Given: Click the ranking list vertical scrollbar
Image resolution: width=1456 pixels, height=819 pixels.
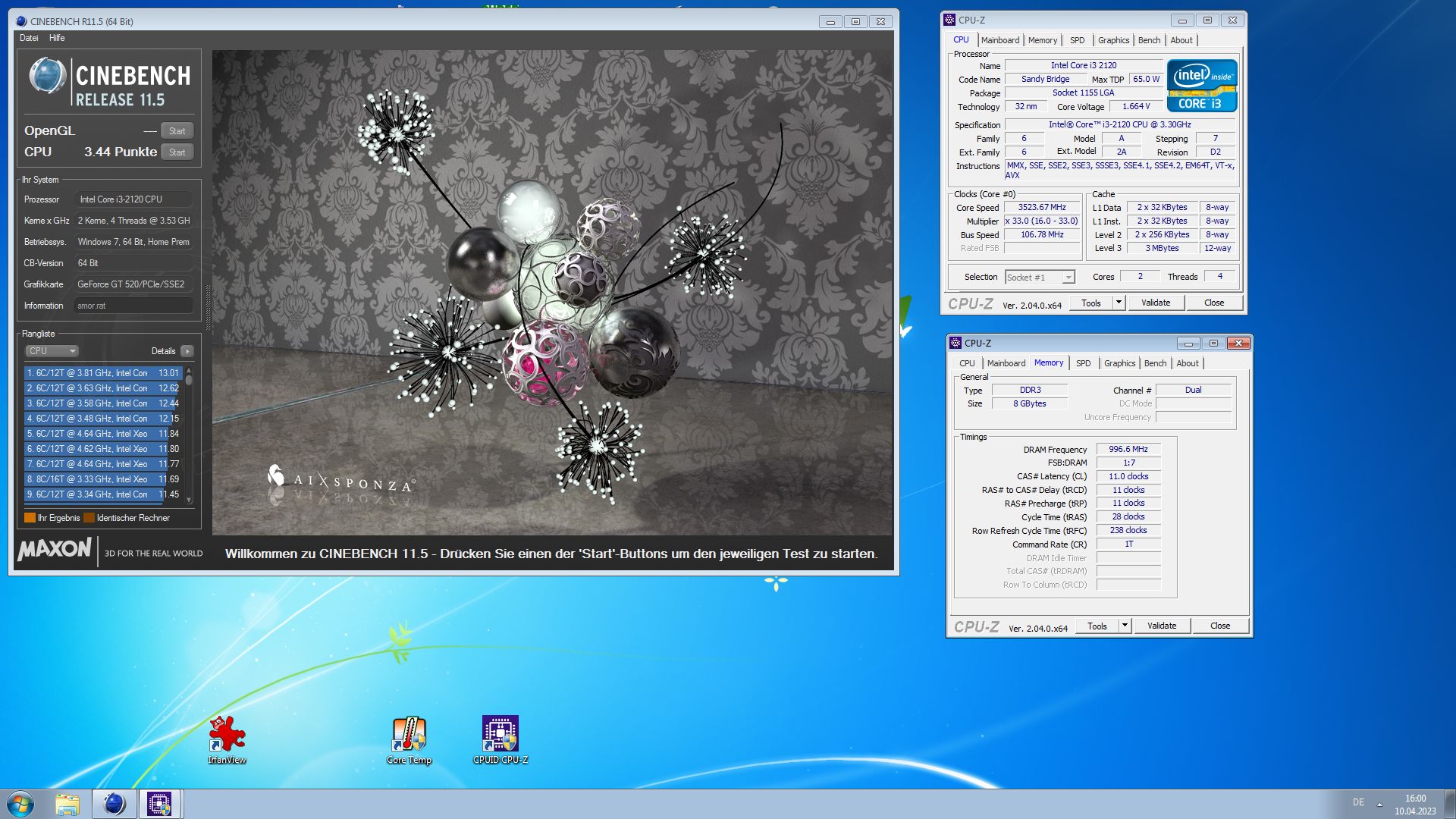Looking at the screenshot, I should (x=189, y=434).
